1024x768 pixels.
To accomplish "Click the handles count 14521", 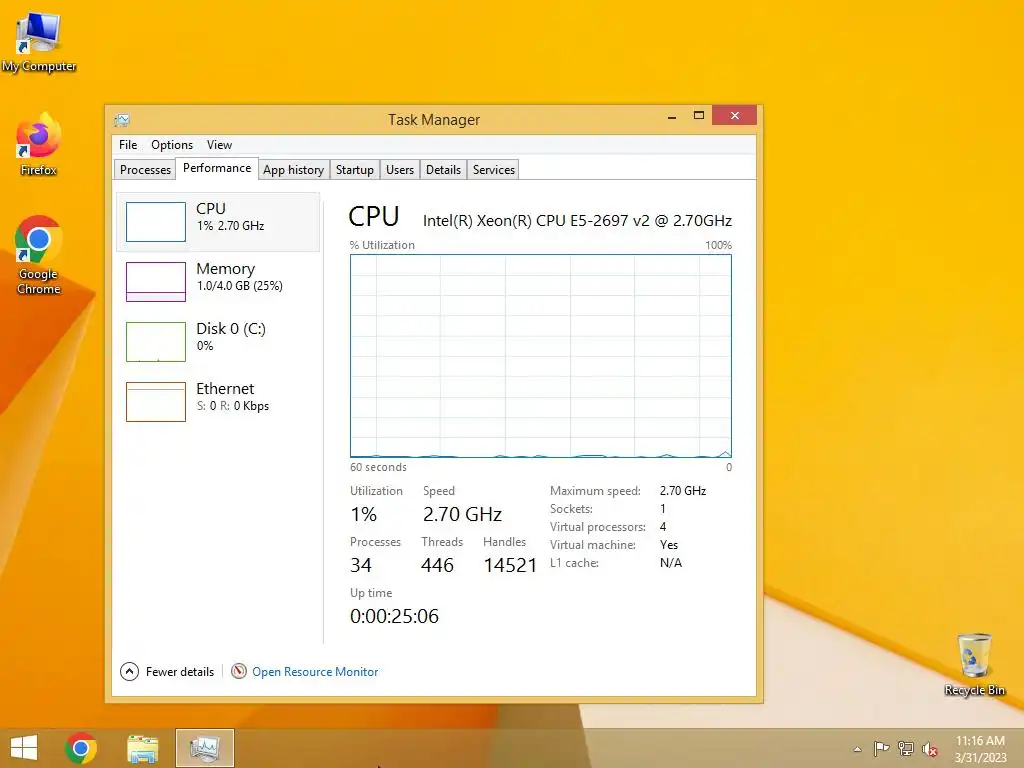I will pyautogui.click(x=510, y=566).
